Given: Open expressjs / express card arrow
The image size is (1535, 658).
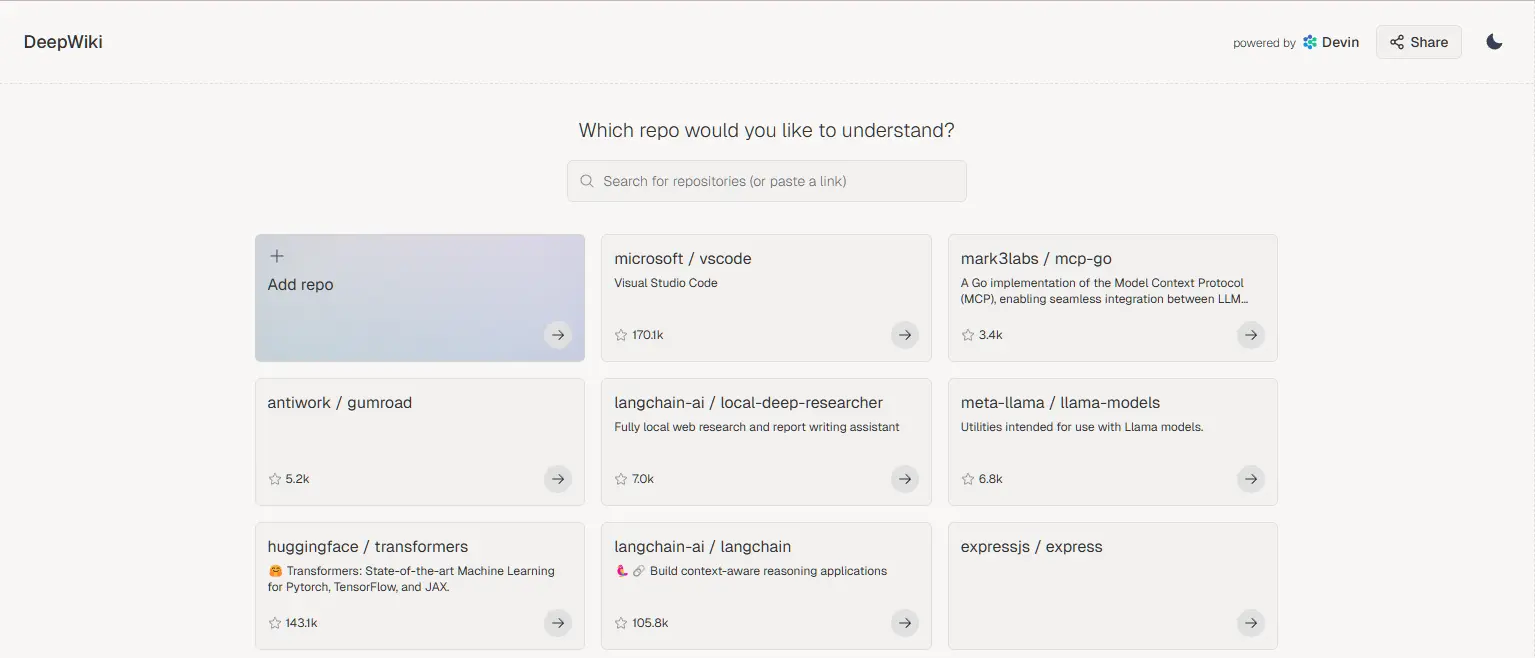Looking at the screenshot, I should tap(1251, 623).
